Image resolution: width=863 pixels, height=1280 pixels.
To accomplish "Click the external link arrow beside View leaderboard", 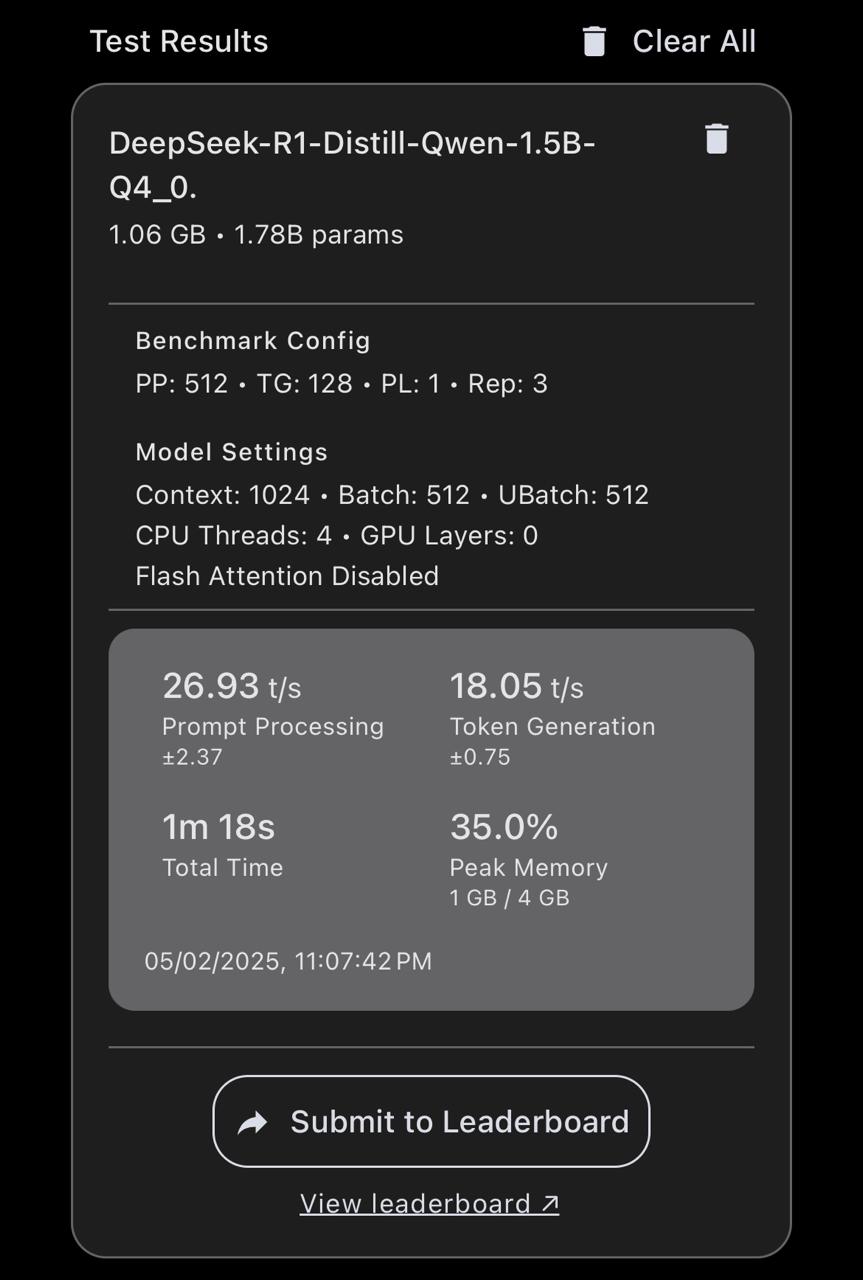I will [x=548, y=1203].
